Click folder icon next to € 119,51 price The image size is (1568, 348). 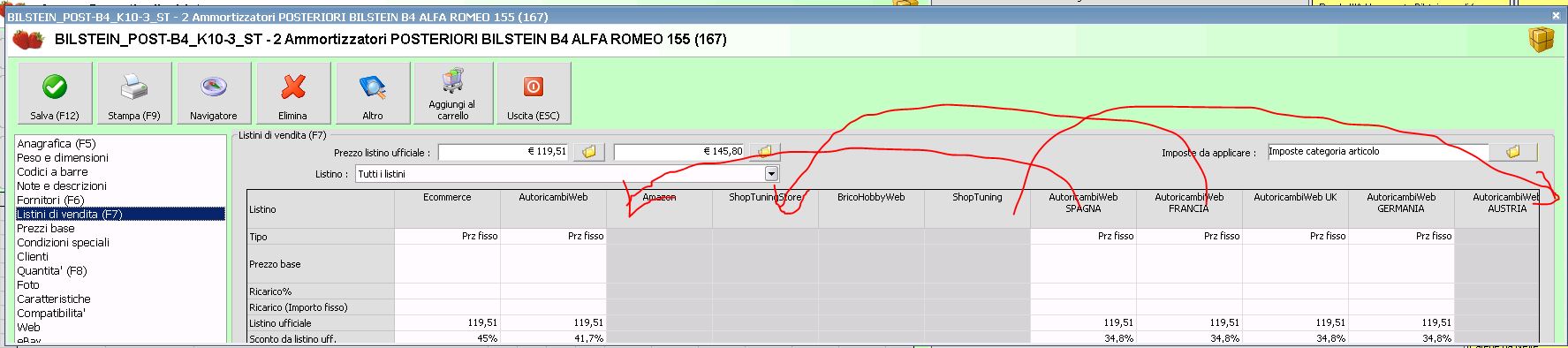(x=588, y=152)
